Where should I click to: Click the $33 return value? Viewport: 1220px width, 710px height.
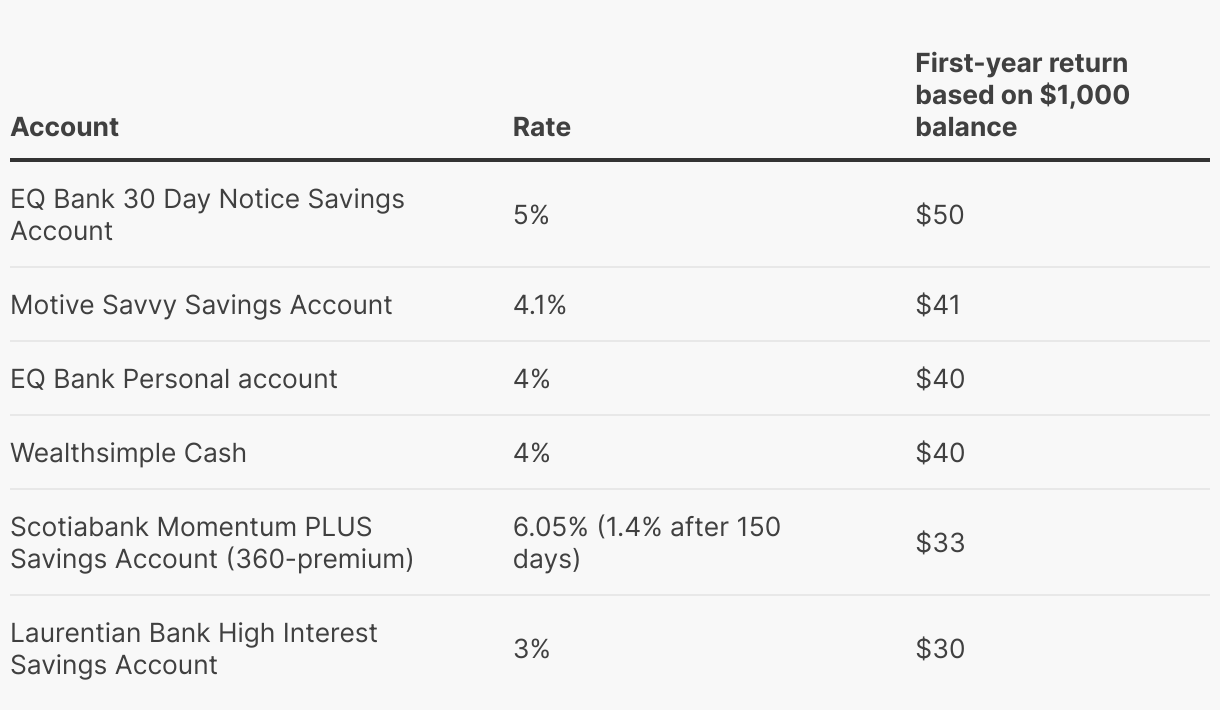point(939,542)
